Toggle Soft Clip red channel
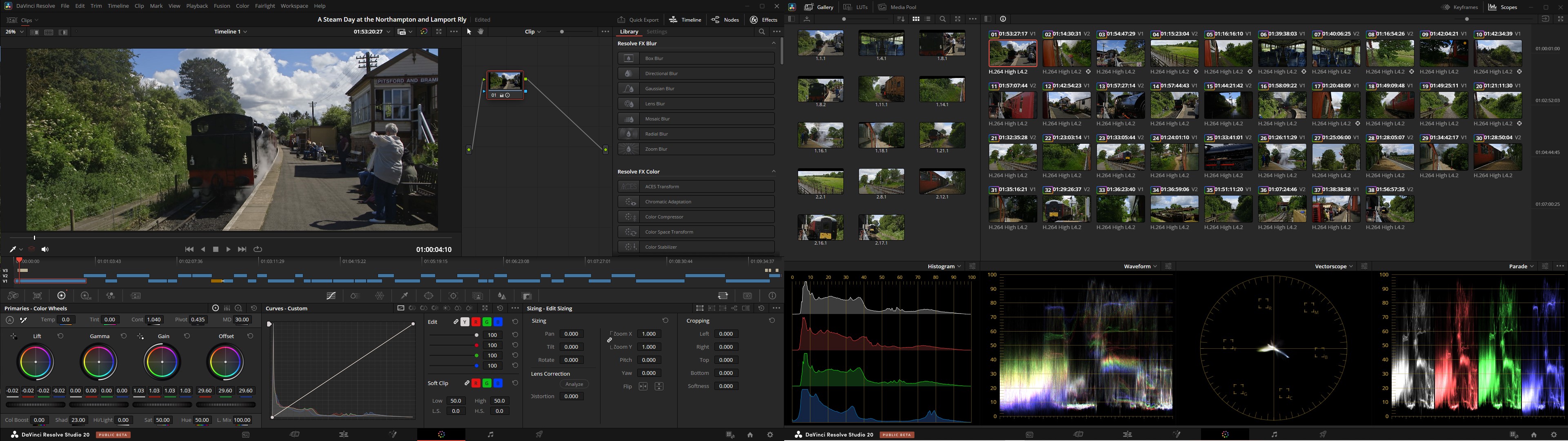1568x441 pixels. tap(476, 383)
